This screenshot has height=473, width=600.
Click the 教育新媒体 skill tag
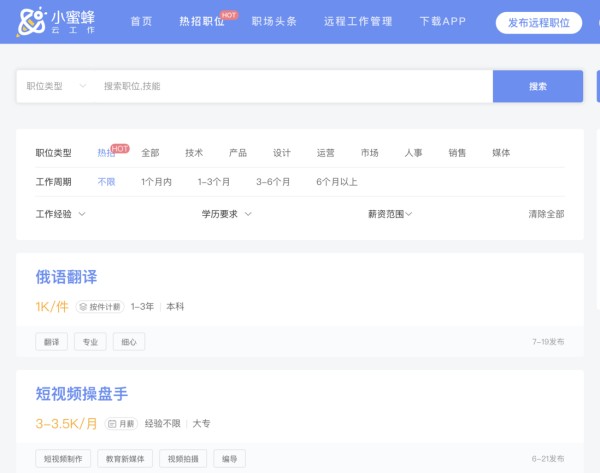125,458
